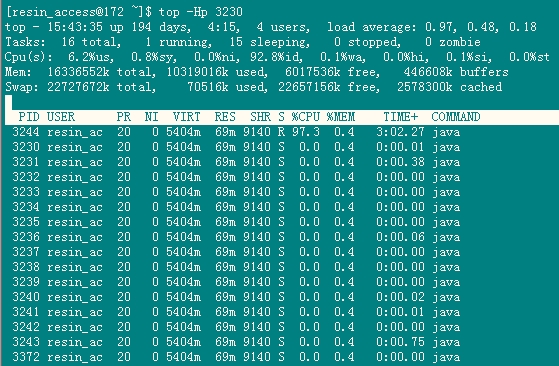Select thread PID 3242
The height and width of the screenshot is (366, 559).
(25, 327)
